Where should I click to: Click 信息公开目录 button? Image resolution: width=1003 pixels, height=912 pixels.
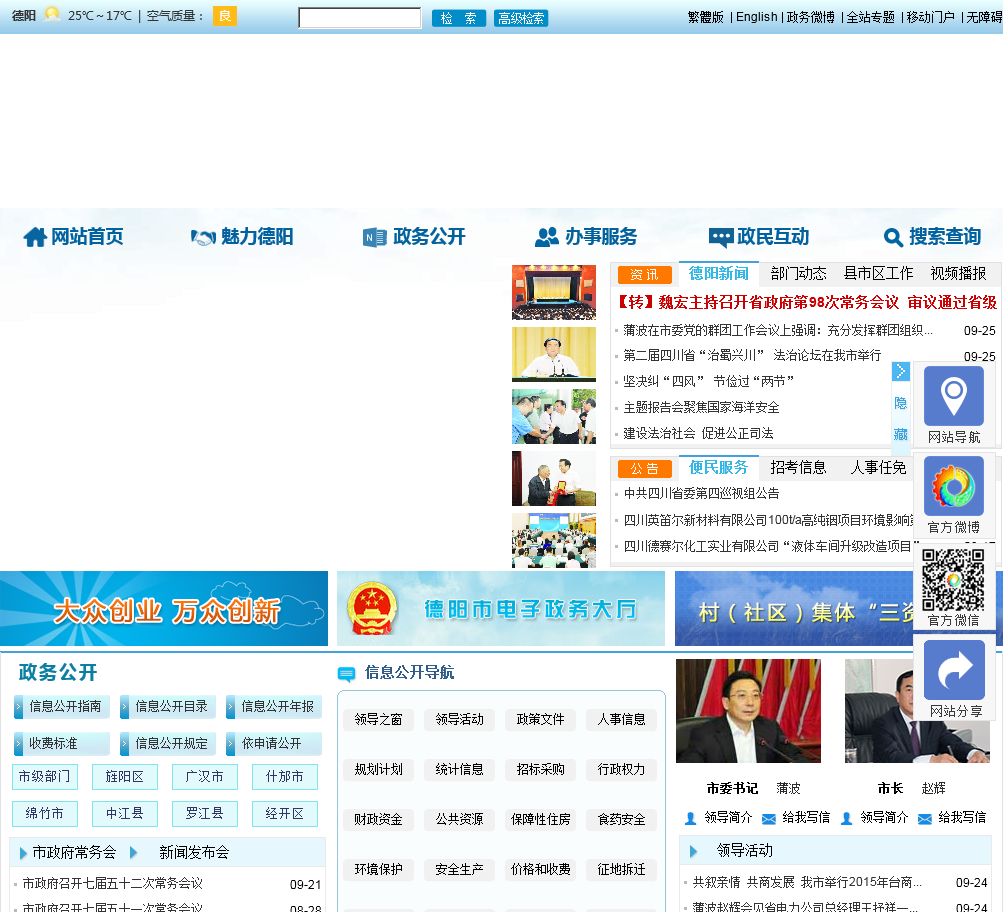[168, 707]
